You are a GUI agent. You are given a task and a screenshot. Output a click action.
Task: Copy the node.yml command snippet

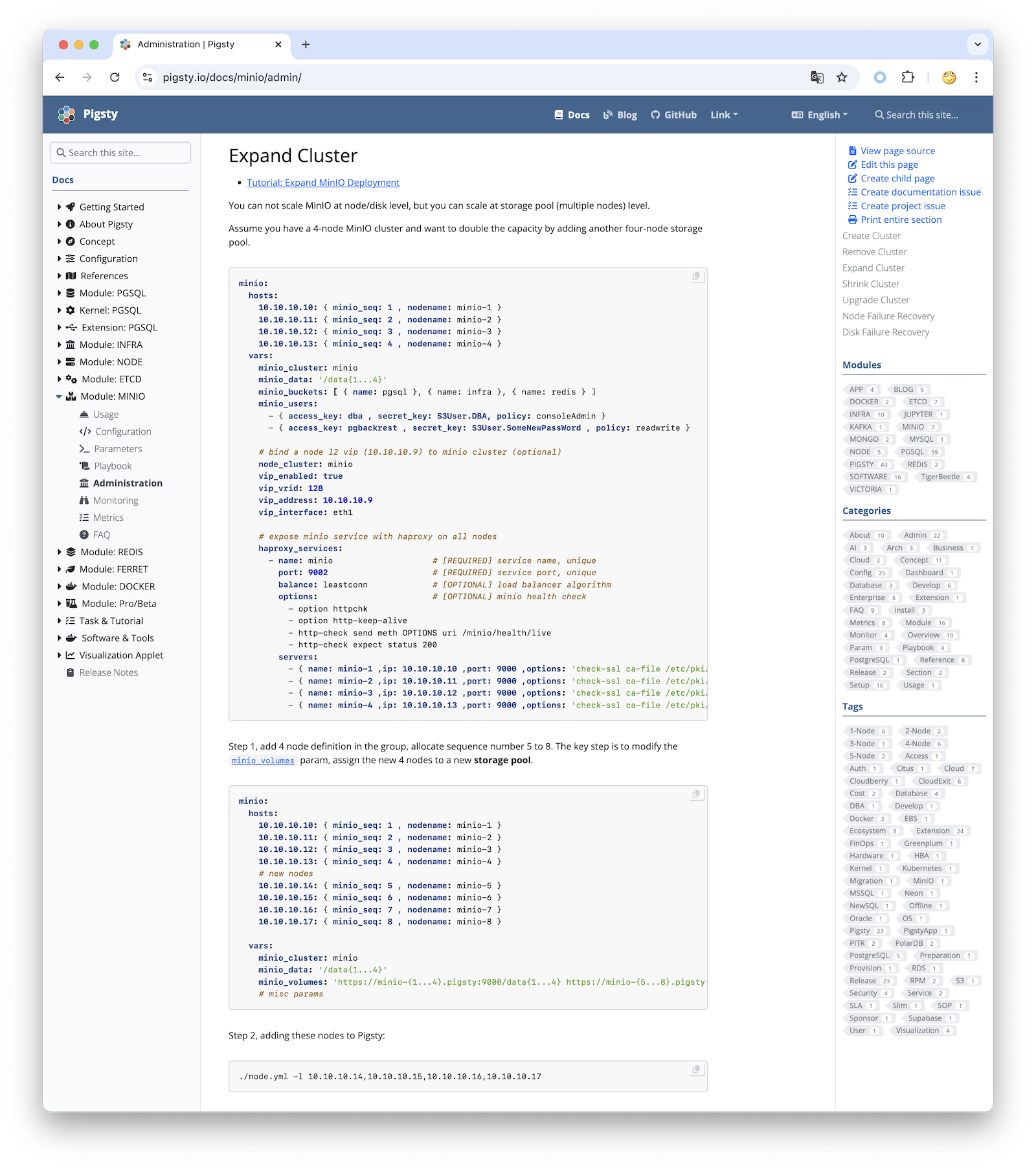pos(696,1070)
